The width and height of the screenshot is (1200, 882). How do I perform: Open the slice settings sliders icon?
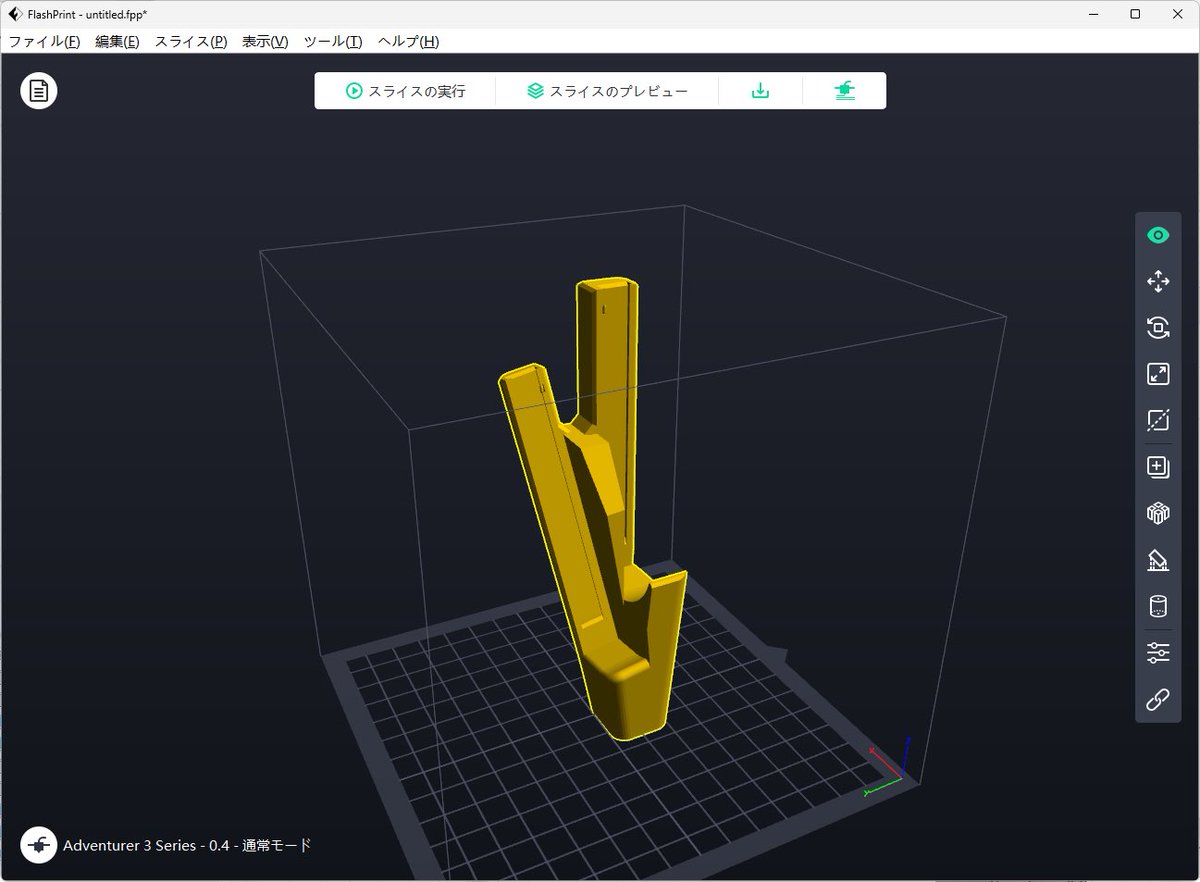click(1158, 653)
